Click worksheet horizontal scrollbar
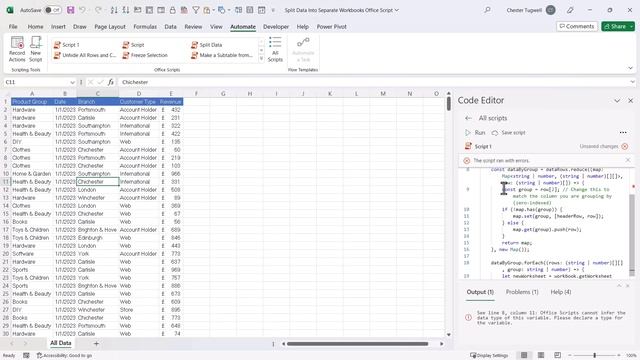Viewport: 640px width, 360px height. pyautogui.click(x=358, y=344)
